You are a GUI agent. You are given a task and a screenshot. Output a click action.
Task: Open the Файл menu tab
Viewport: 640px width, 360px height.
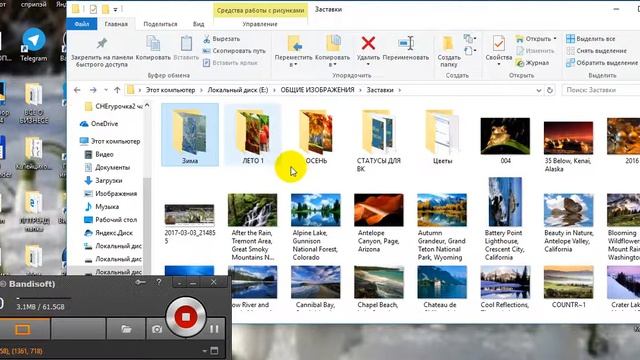[82, 24]
